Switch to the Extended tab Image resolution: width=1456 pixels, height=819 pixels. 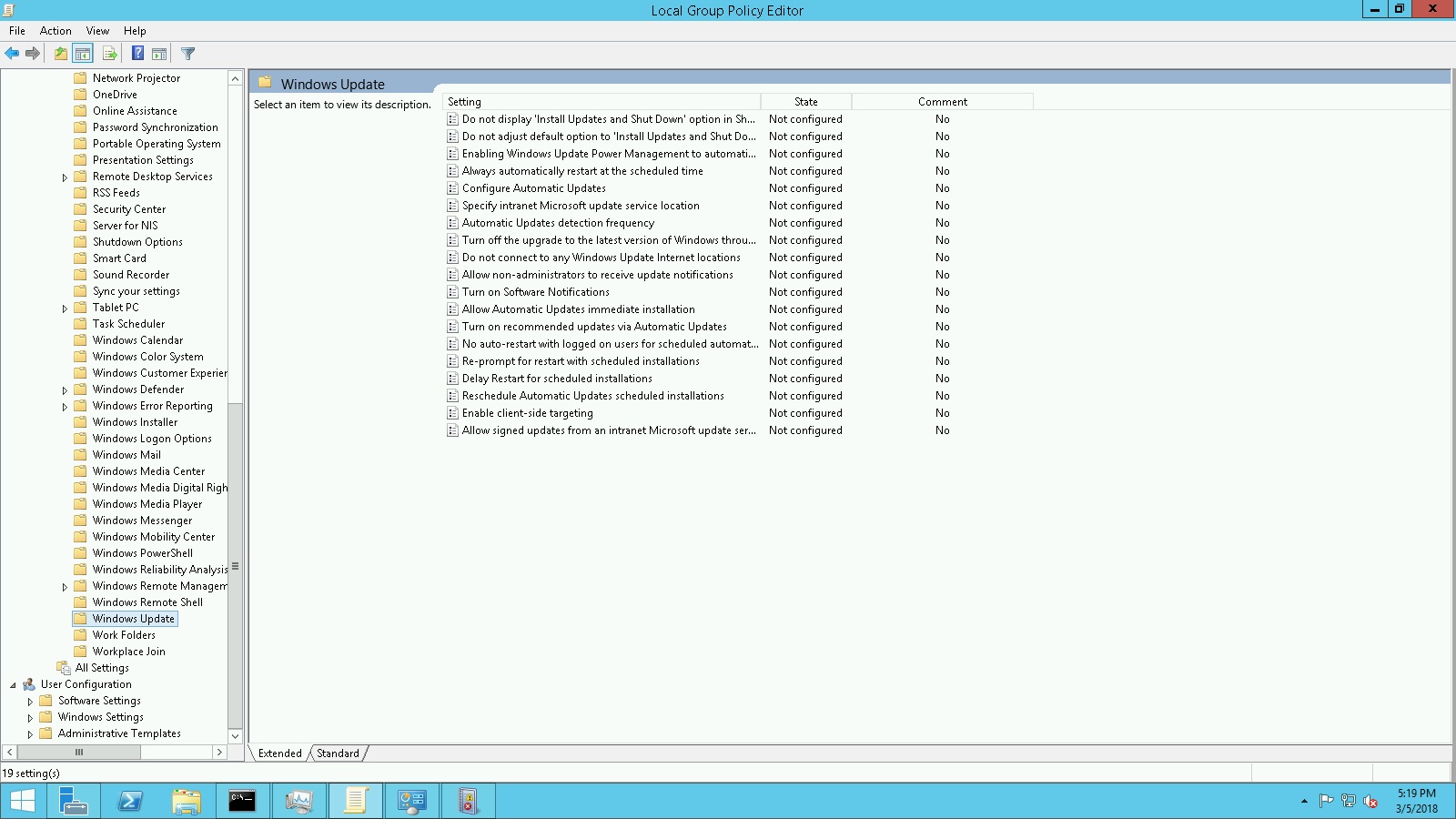pyautogui.click(x=279, y=753)
